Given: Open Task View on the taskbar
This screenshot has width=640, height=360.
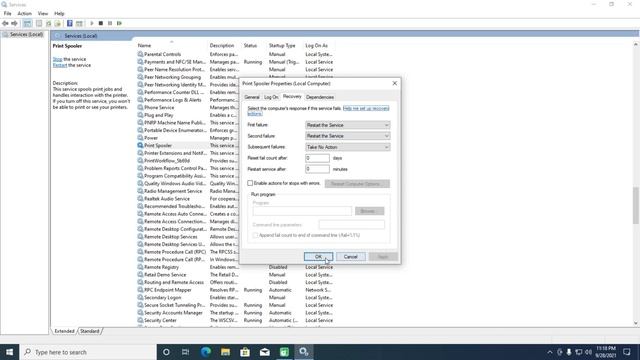Looking at the screenshot, I should click(185, 352).
